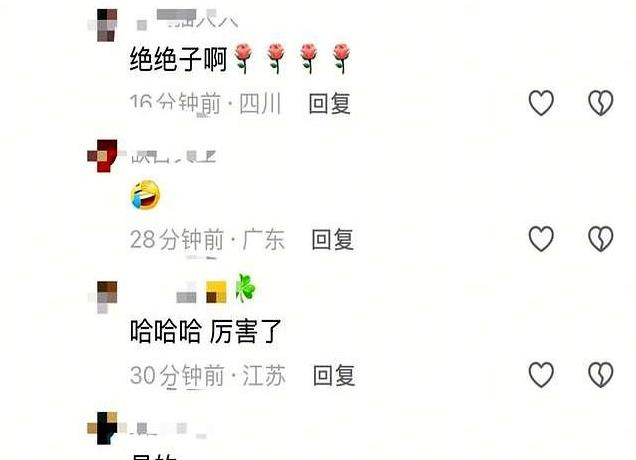This screenshot has width=636, height=460.
Task: Like the laughing emoji comment from 广东
Action: [x=541, y=239]
